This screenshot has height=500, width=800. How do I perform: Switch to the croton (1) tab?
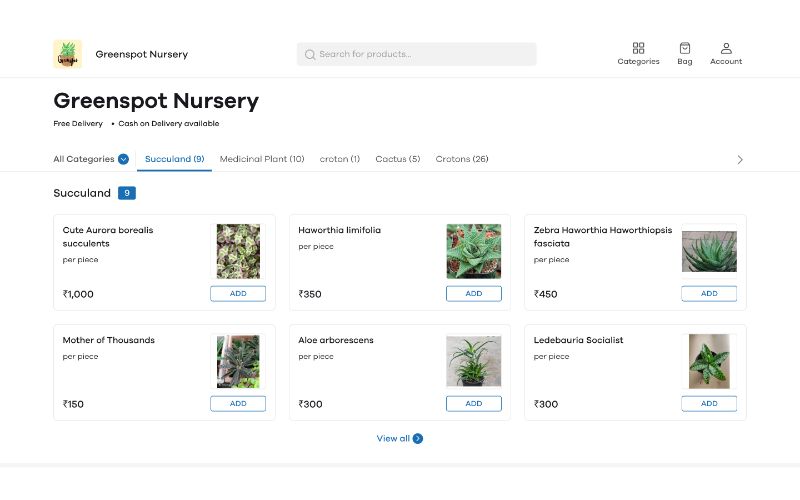[340, 159]
